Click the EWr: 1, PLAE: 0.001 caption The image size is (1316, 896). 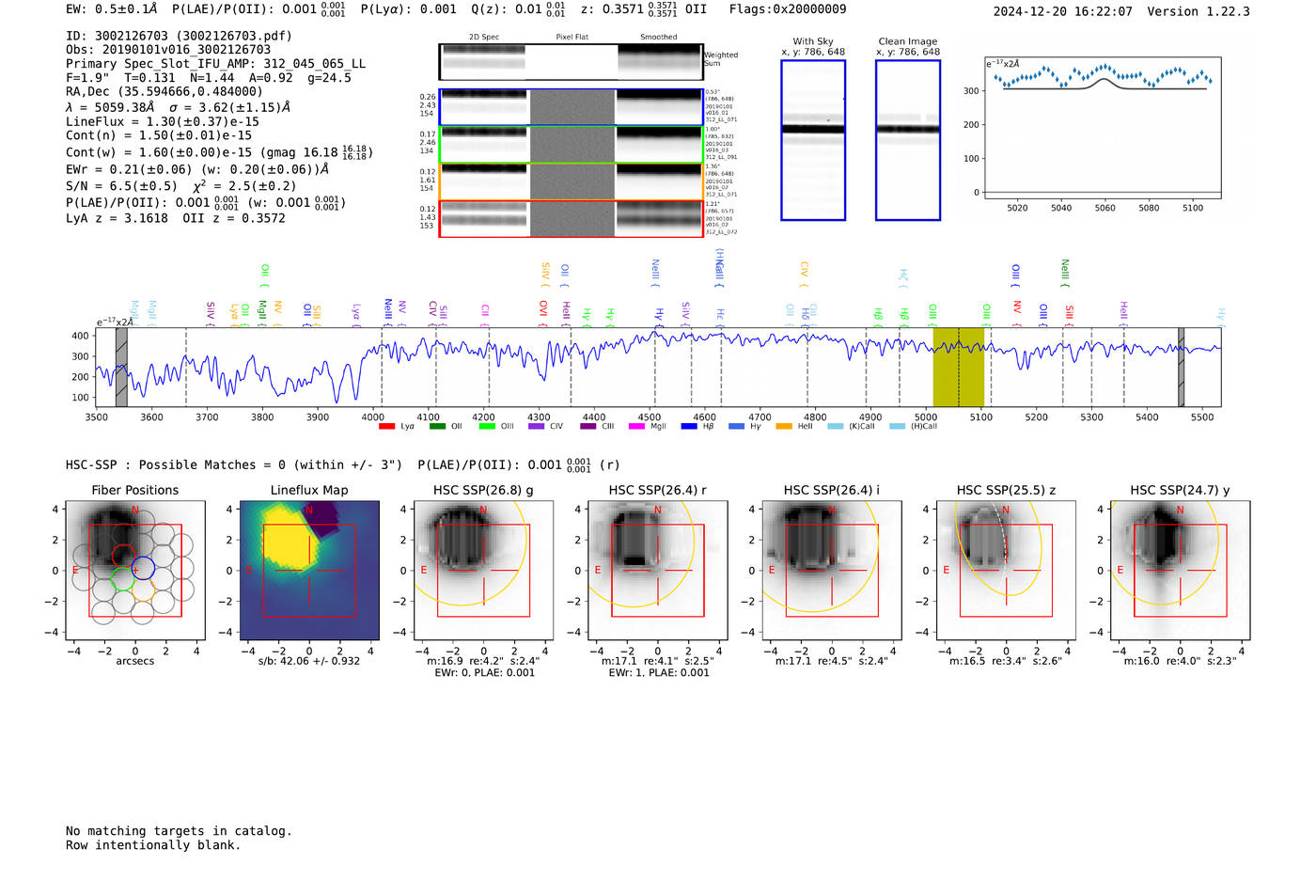point(659,673)
